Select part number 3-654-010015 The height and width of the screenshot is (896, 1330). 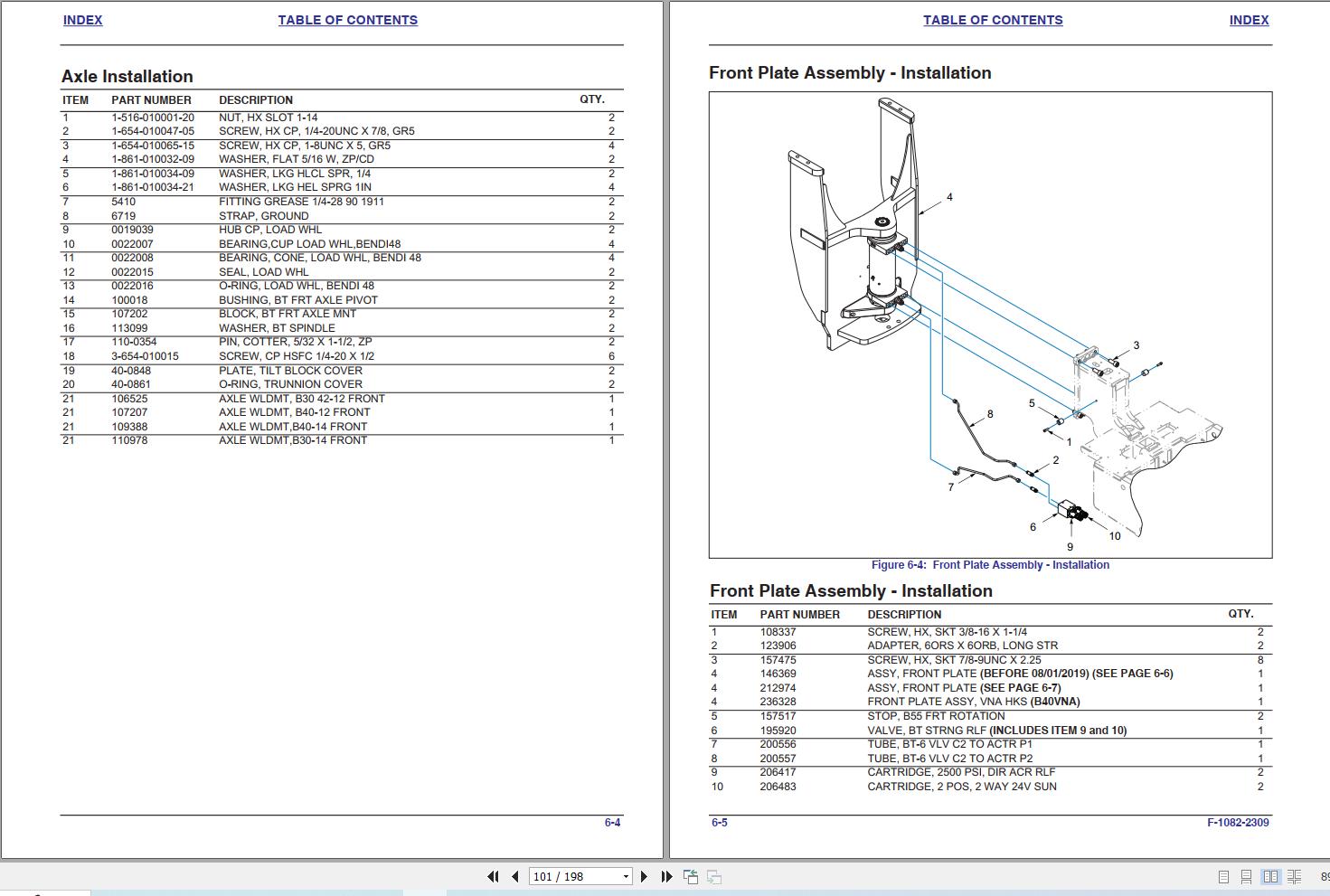(x=146, y=356)
